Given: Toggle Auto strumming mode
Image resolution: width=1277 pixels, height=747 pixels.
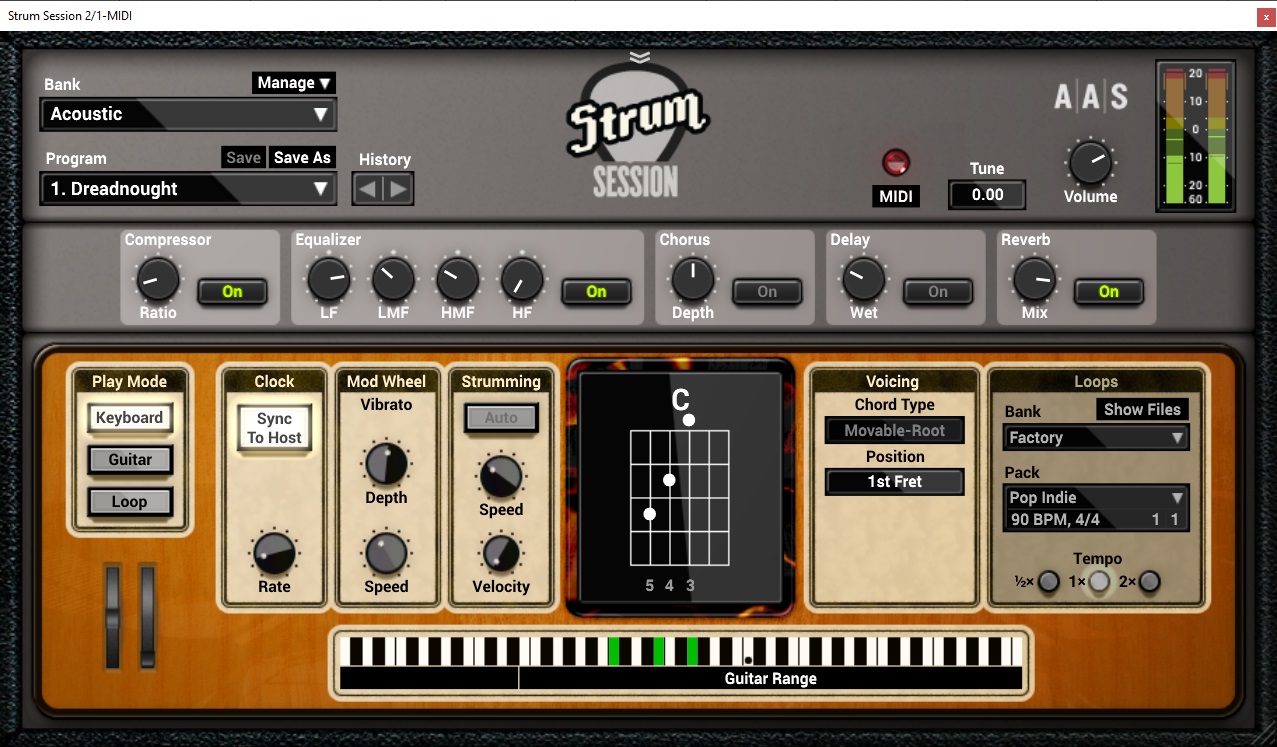Looking at the screenshot, I should point(500,419).
